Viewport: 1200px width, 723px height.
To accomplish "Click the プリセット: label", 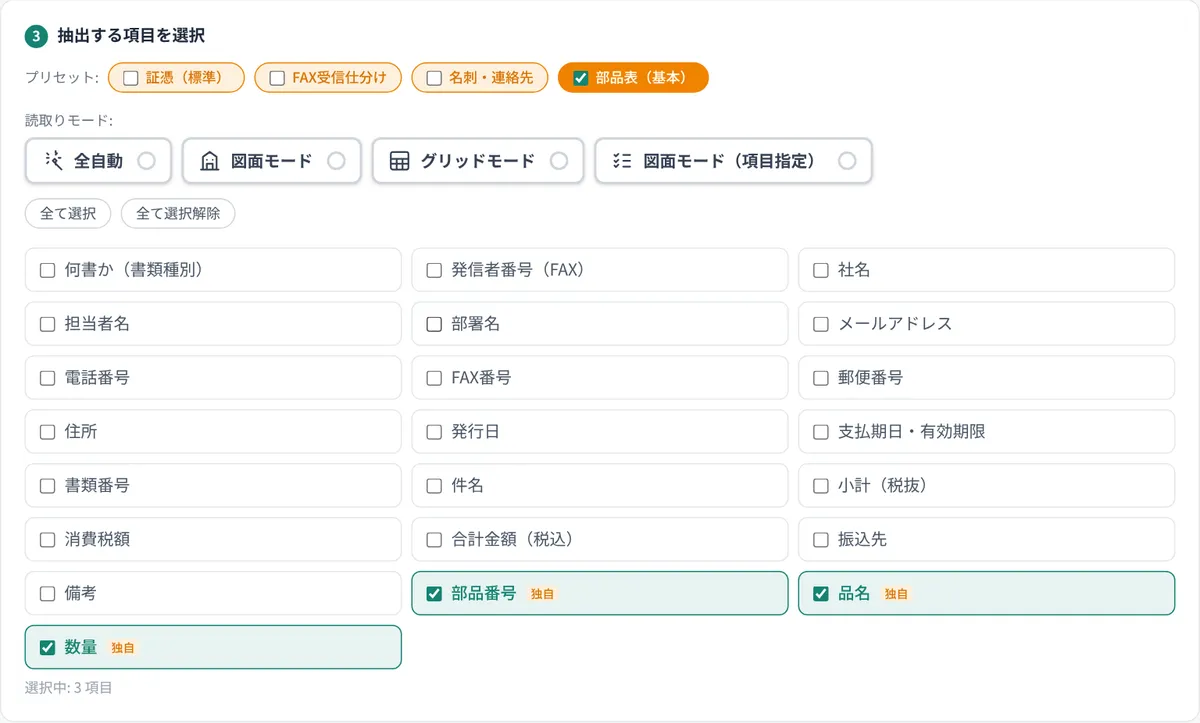I will tap(62, 78).
